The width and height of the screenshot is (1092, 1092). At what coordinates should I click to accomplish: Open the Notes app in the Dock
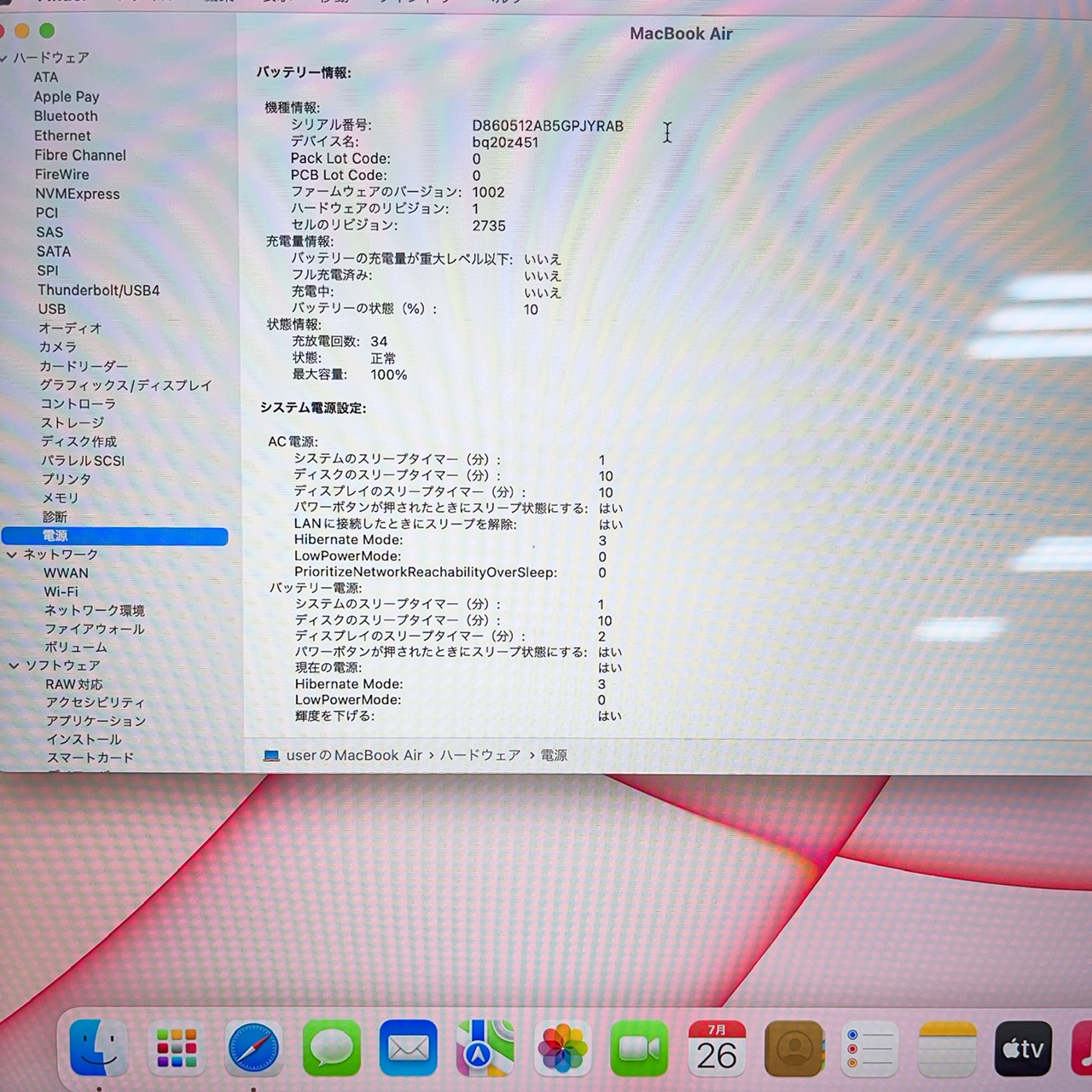(947, 1048)
